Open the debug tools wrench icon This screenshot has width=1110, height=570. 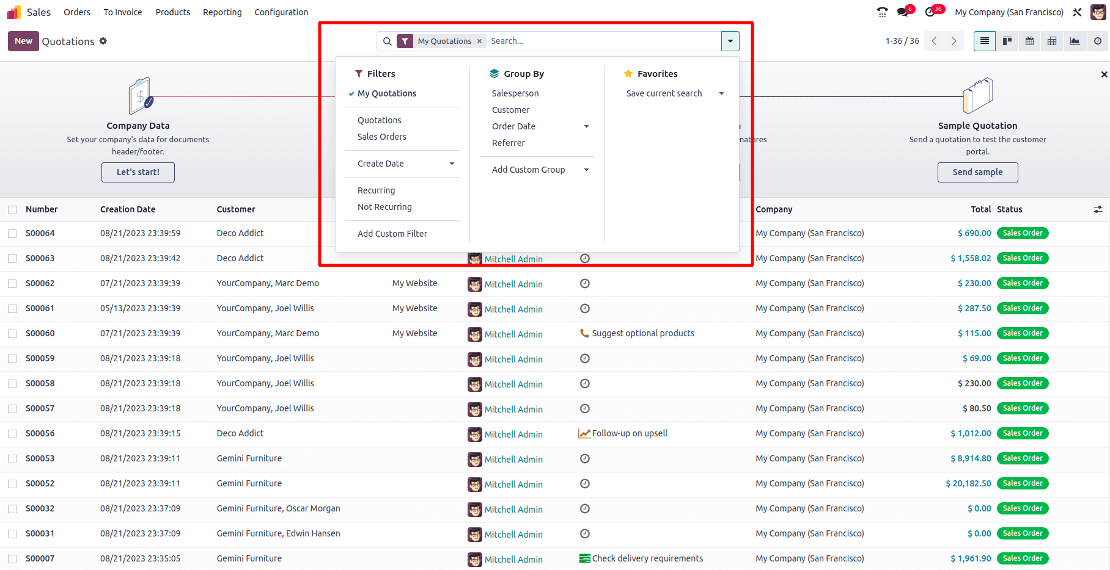(1077, 12)
